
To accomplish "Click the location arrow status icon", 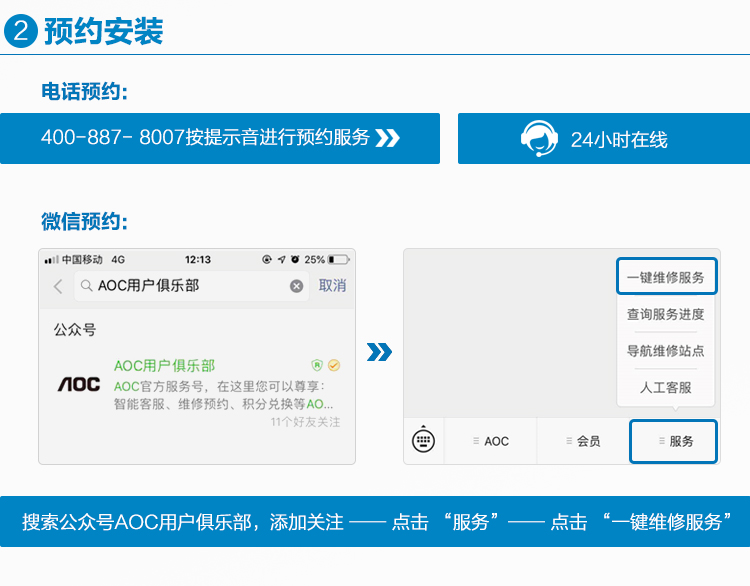I will click(281, 259).
